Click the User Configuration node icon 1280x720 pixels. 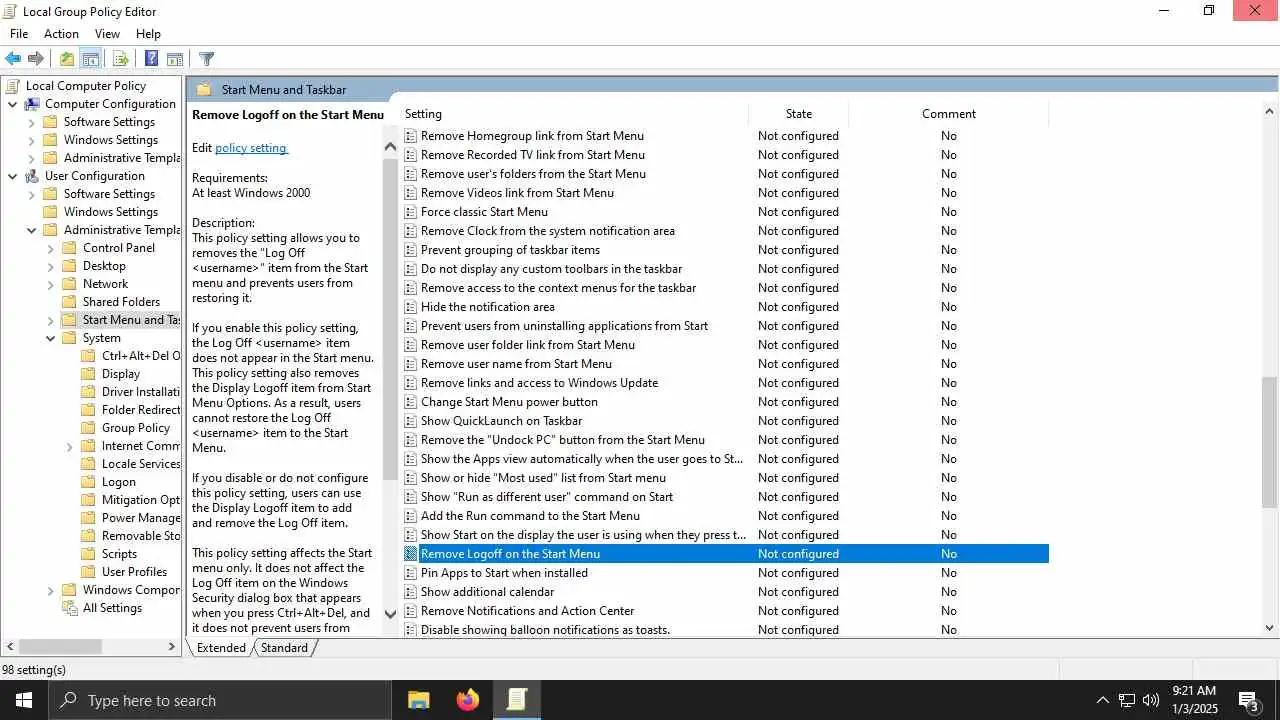coord(32,176)
